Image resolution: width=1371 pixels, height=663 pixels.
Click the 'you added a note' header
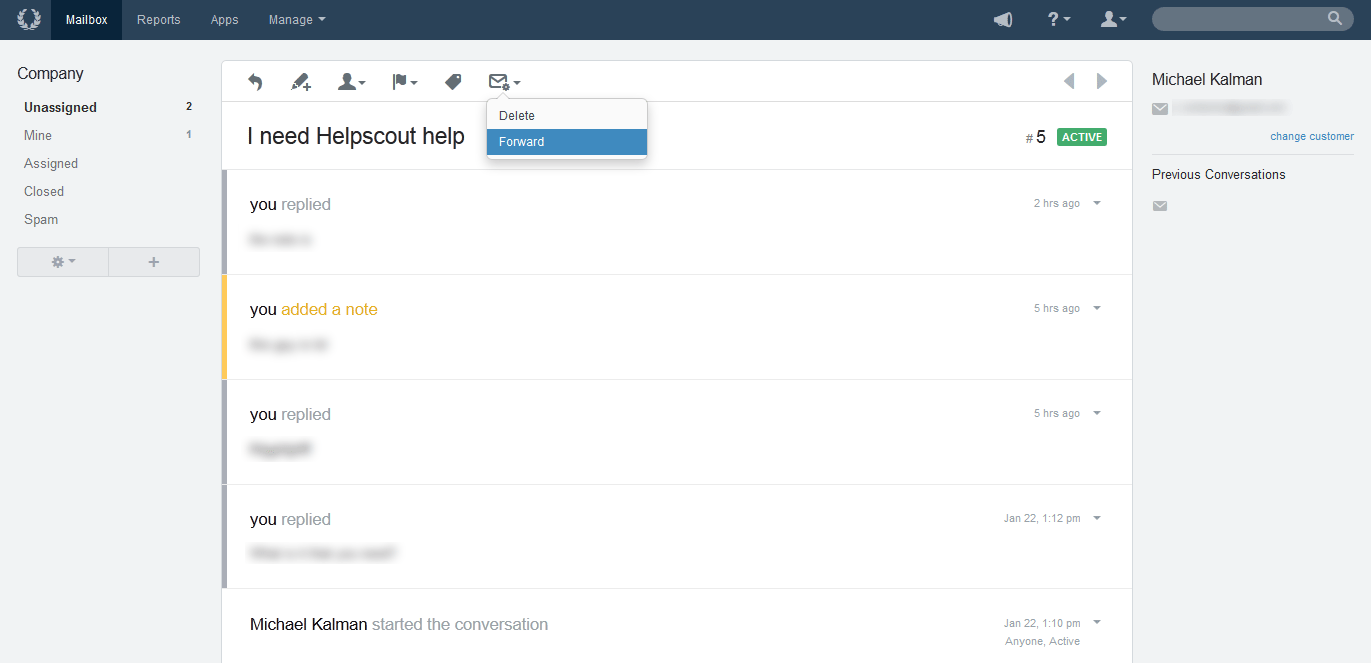[x=314, y=310]
